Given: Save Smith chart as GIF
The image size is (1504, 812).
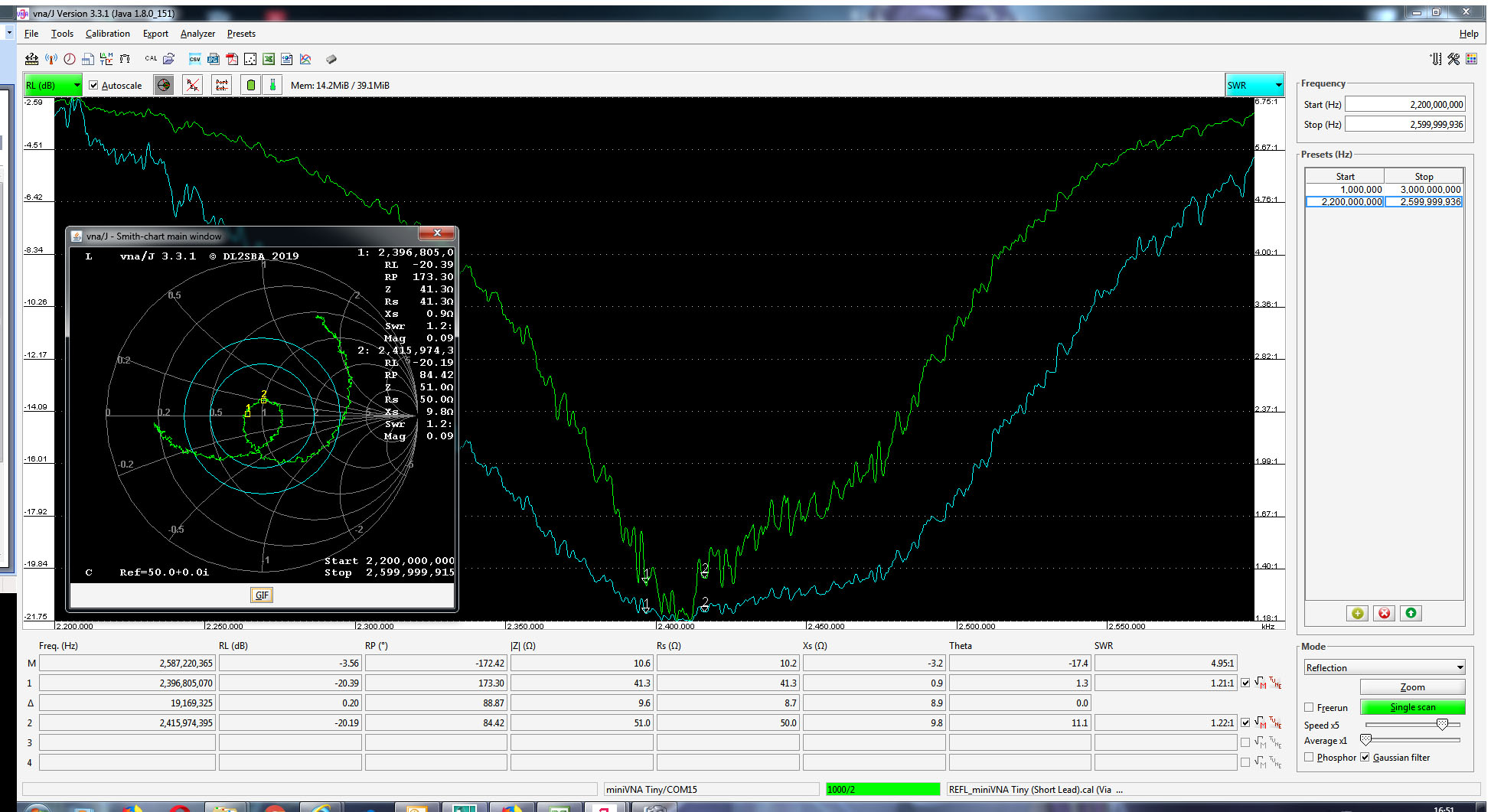Looking at the screenshot, I should coord(262,595).
